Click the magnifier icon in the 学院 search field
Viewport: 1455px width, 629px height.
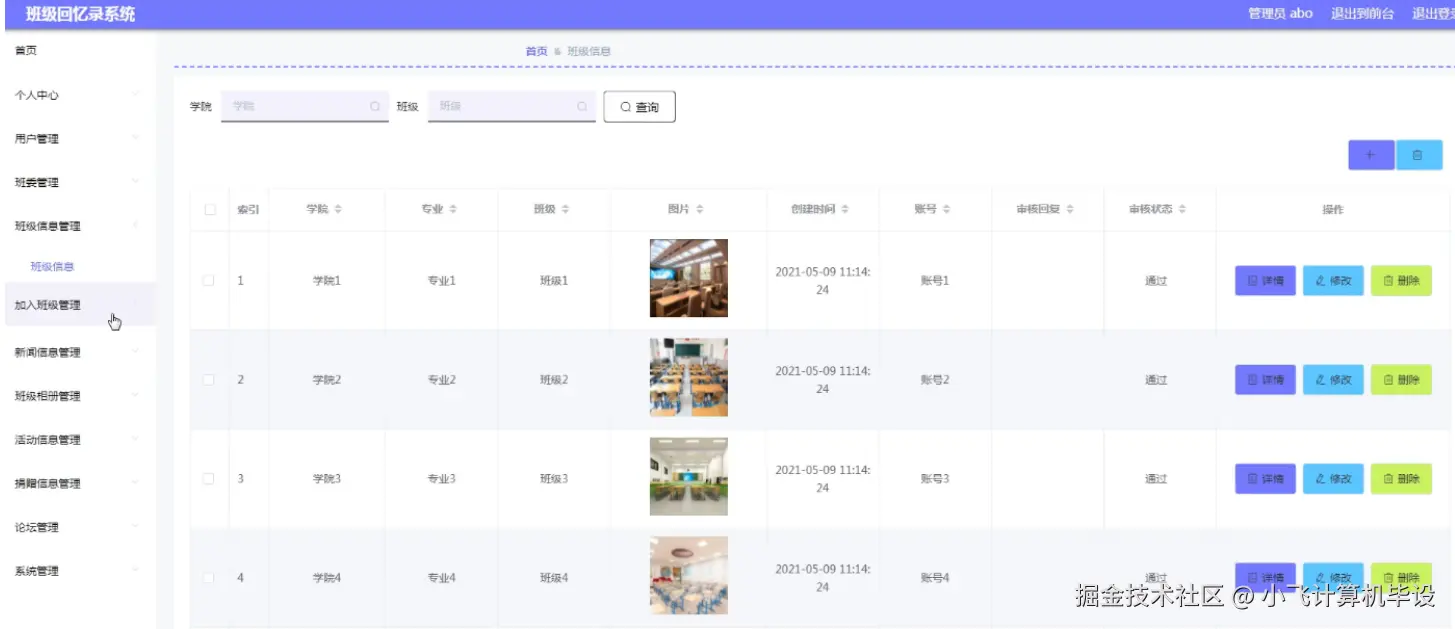pyautogui.click(x=374, y=106)
